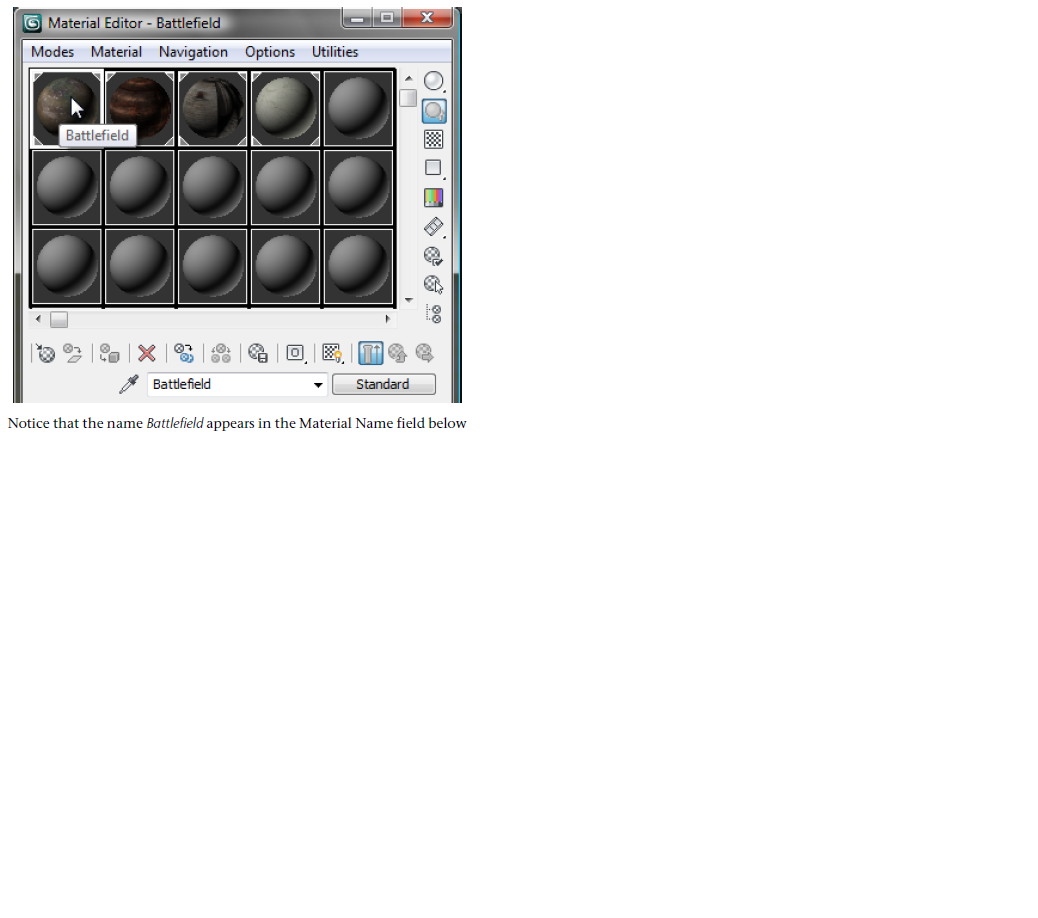The height and width of the screenshot is (918, 1038).
Task: Click the Get Material icon
Action: tap(46, 353)
